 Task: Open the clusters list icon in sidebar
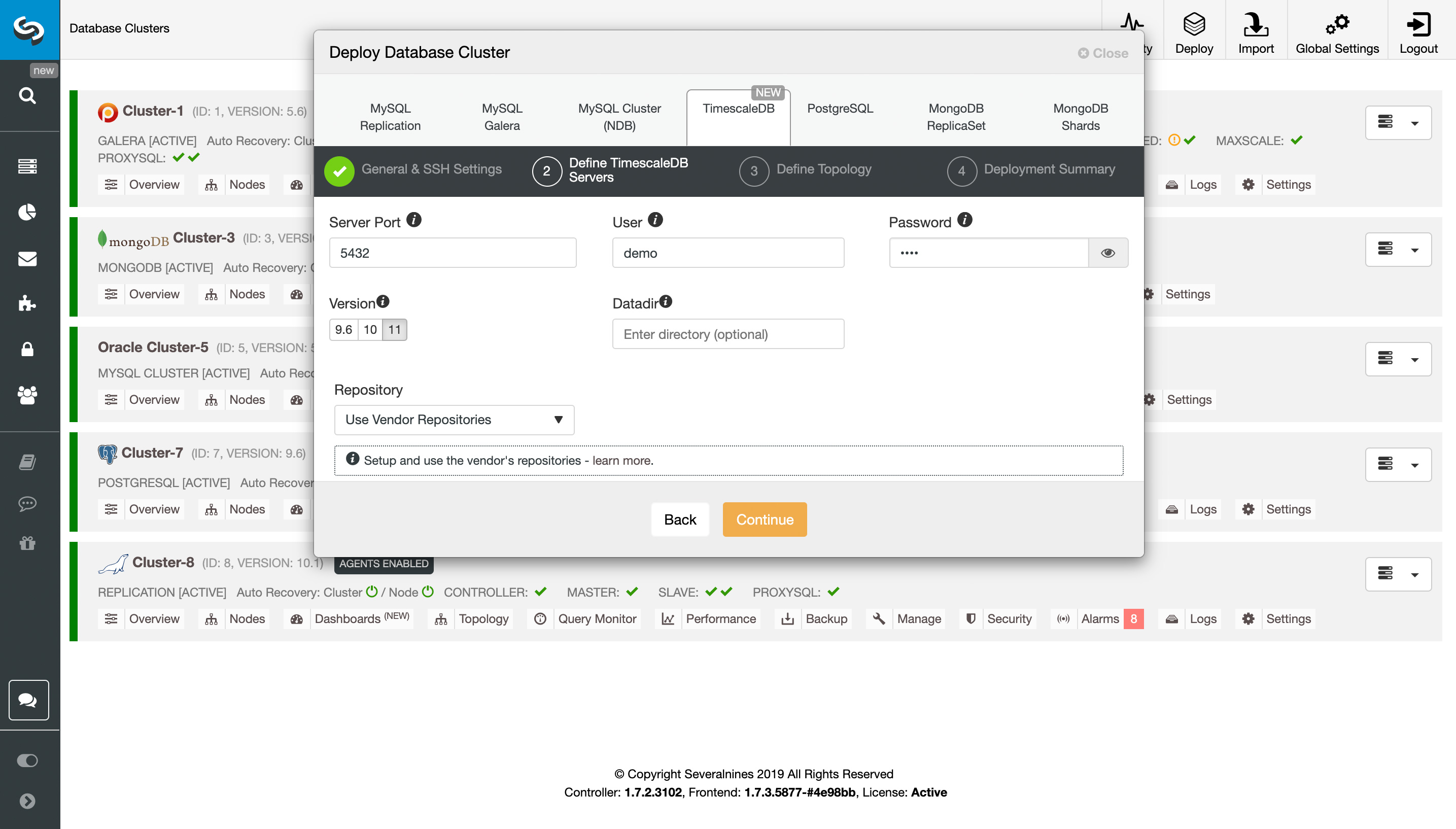(27, 166)
